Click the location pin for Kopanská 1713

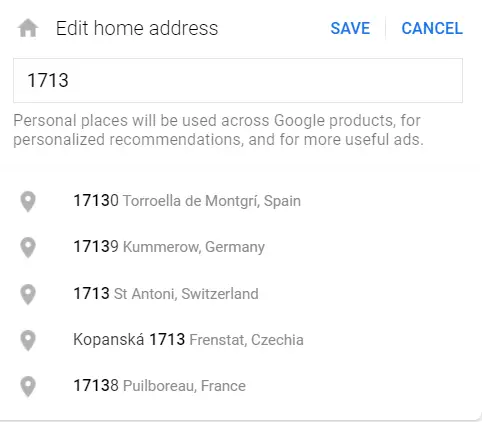coord(28,340)
